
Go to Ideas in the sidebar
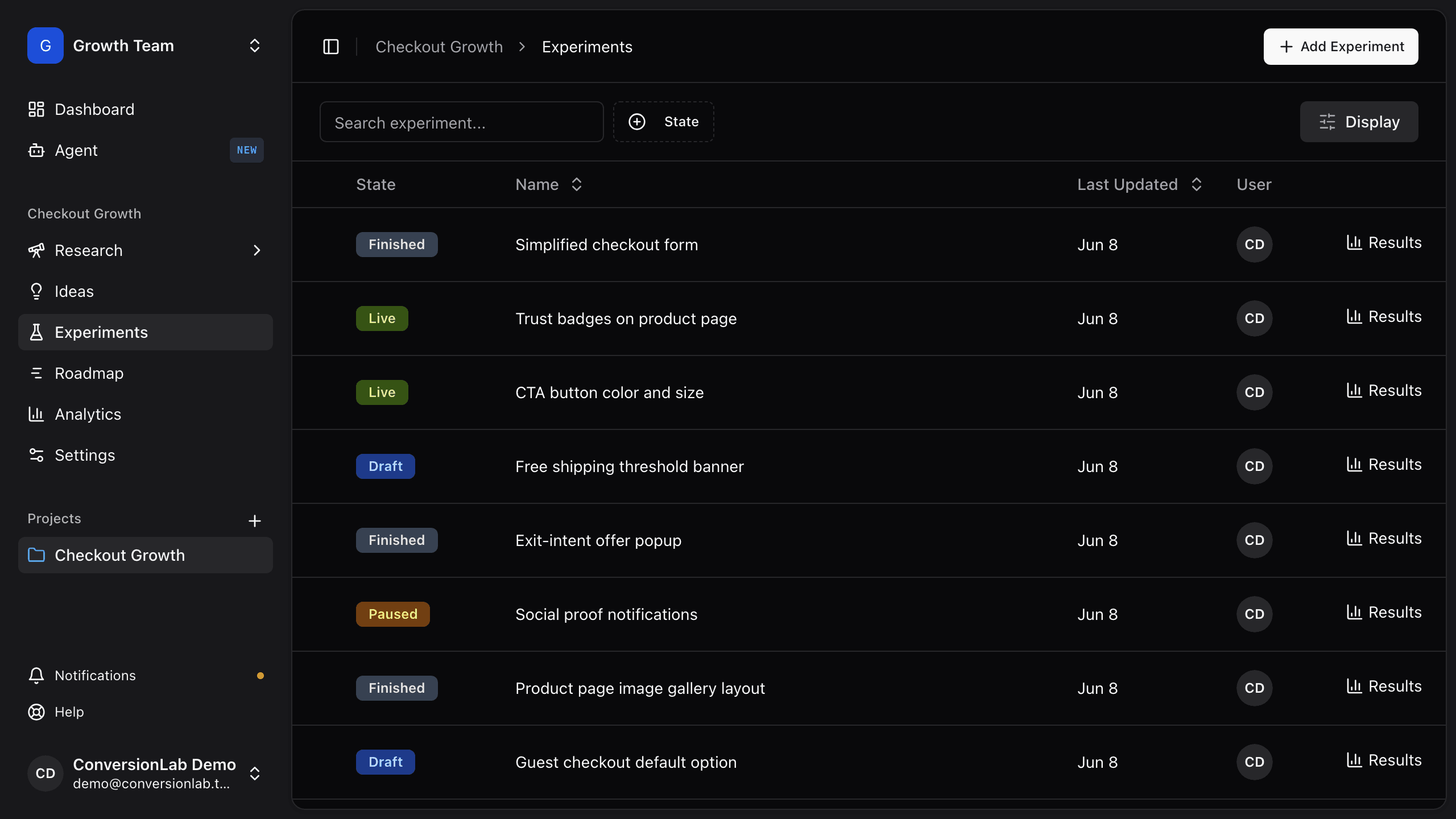point(146,291)
